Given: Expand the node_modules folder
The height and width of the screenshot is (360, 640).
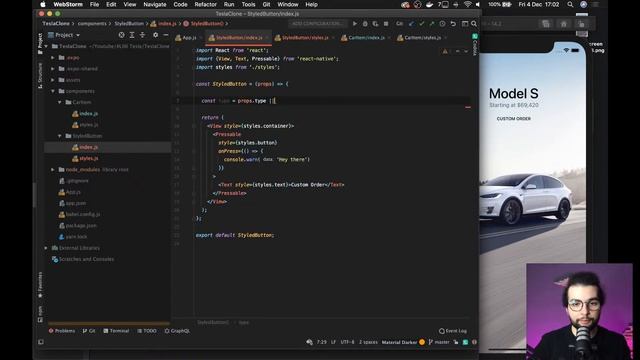Looking at the screenshot, I should [53, 169].
